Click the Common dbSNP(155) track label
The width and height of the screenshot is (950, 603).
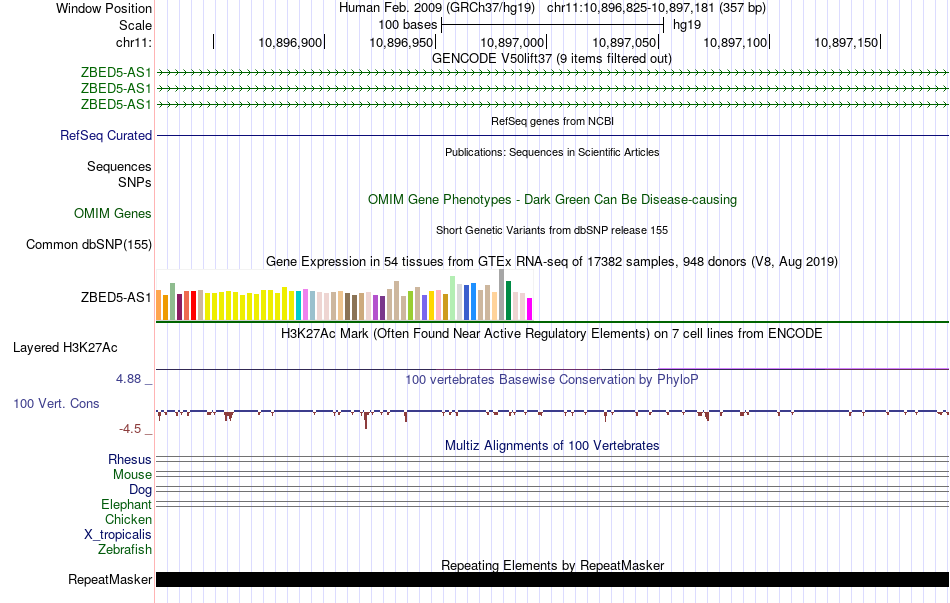point(88,244)
